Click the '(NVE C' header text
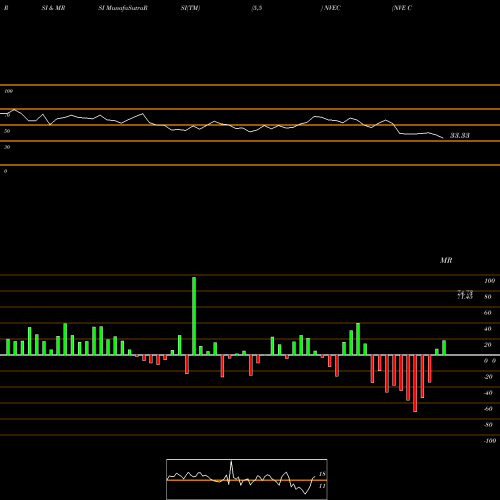The width and height of the screenshot is (500, 500). (402, 8)
